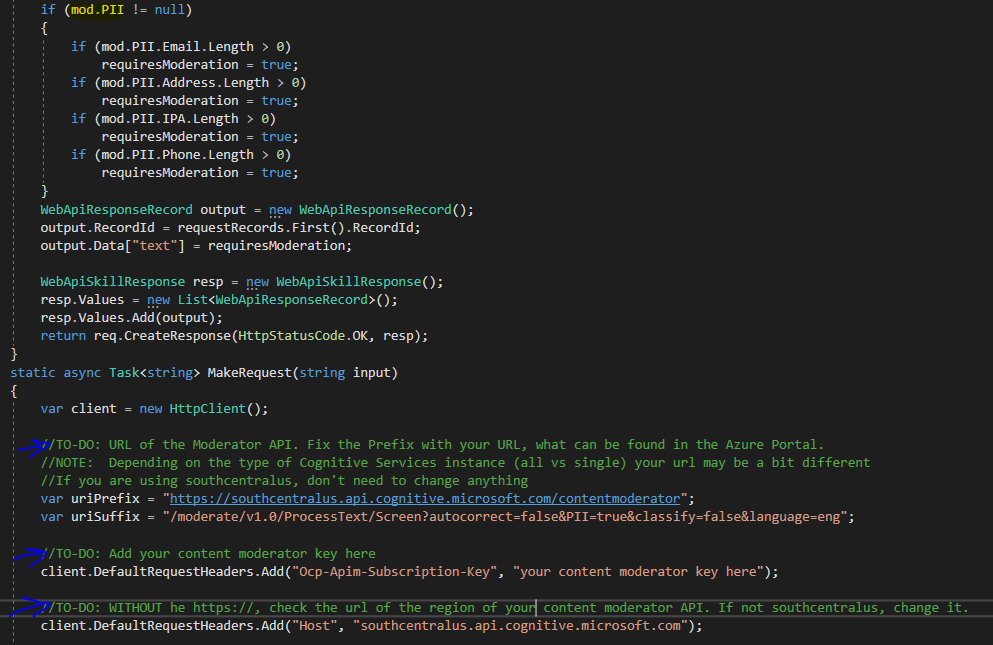Click the output.Data["text"] assignment line

pos(196,246)
